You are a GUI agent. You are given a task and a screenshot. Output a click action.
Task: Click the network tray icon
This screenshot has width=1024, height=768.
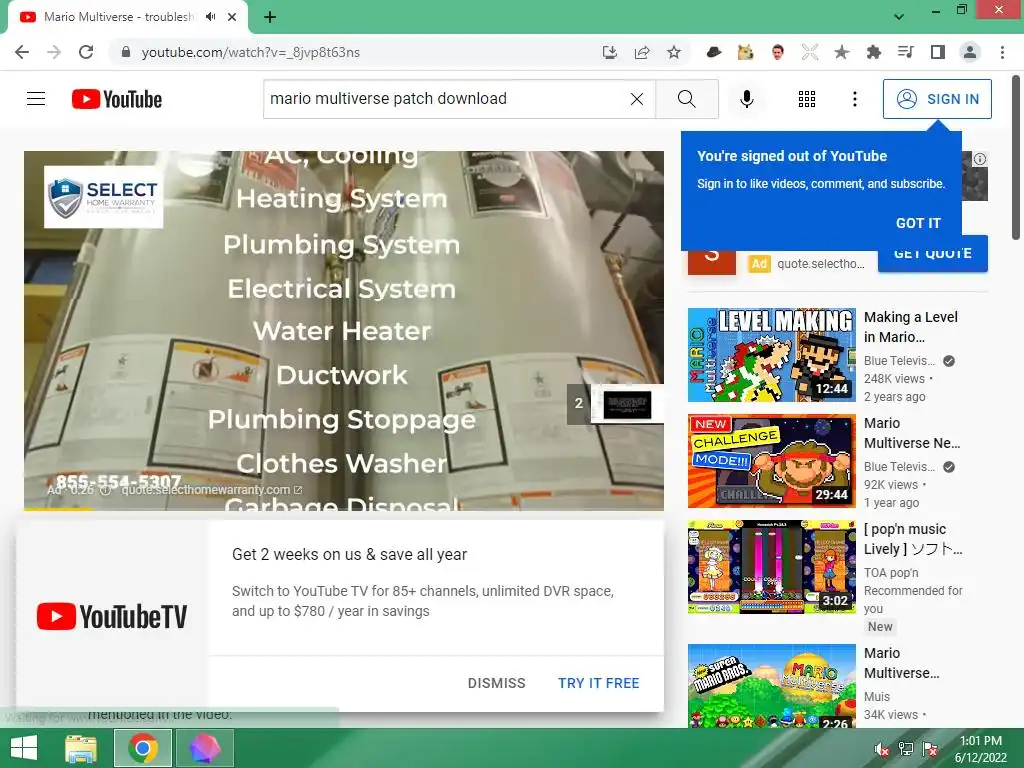[906, 749]
